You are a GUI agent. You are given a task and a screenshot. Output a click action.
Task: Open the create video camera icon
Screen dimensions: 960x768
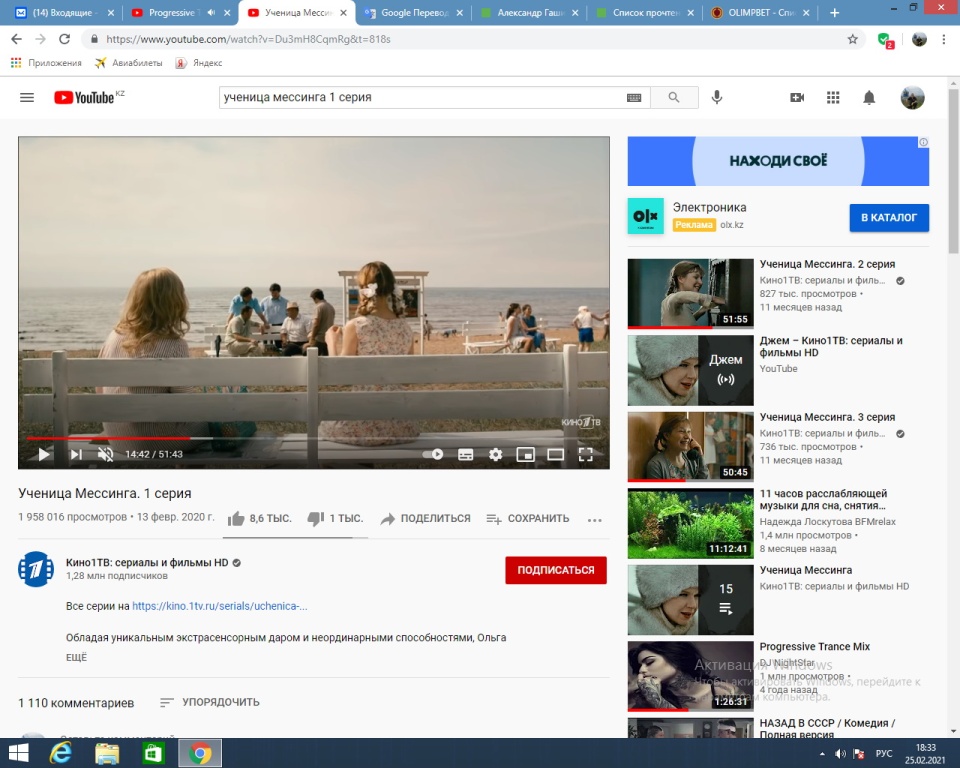click(x=797, y=97)
